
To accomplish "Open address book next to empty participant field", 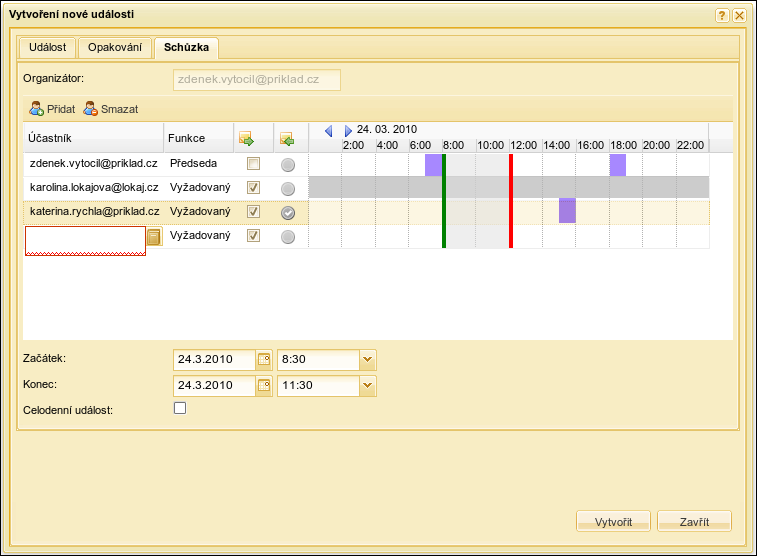I will click(x=154, y=237).
